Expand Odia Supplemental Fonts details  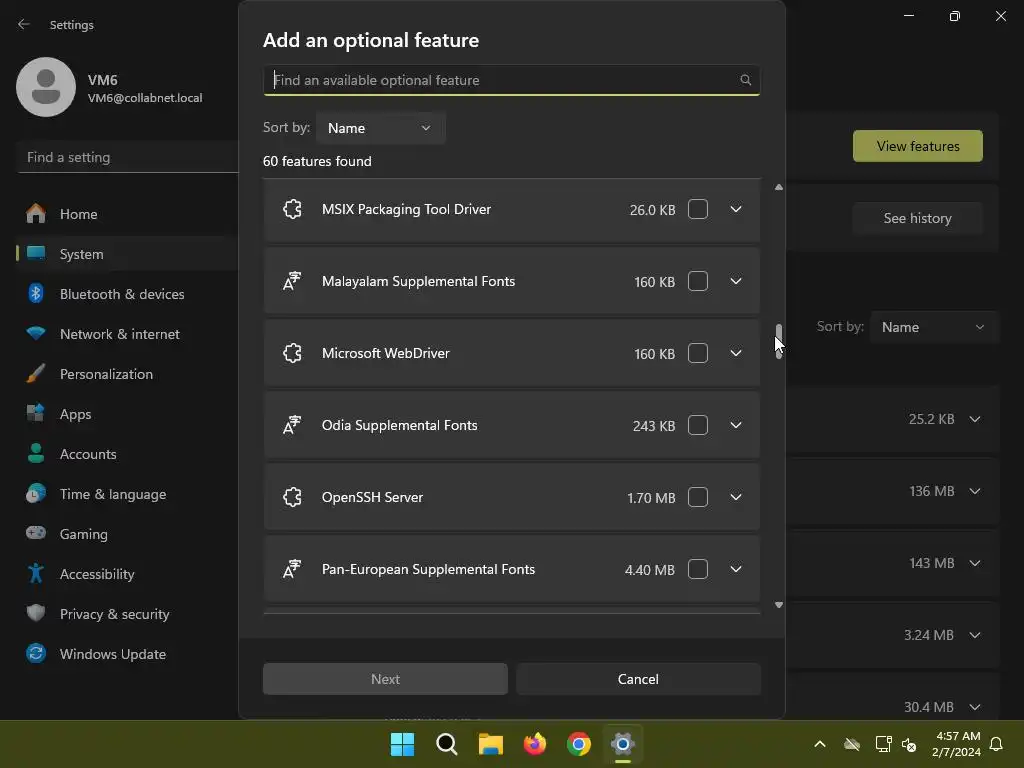pyautogui.click(x=735, y=425)
